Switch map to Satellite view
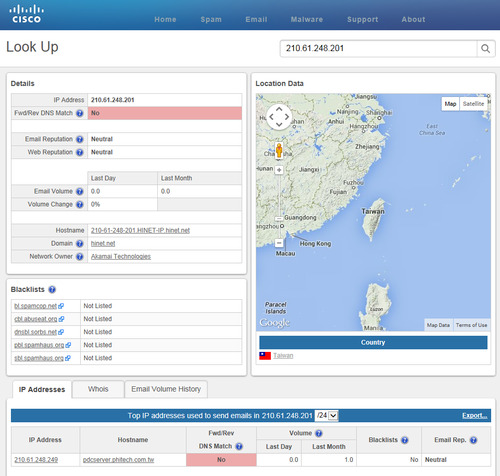The width and height of the screenshot is (500, 476). coord(473,104)
